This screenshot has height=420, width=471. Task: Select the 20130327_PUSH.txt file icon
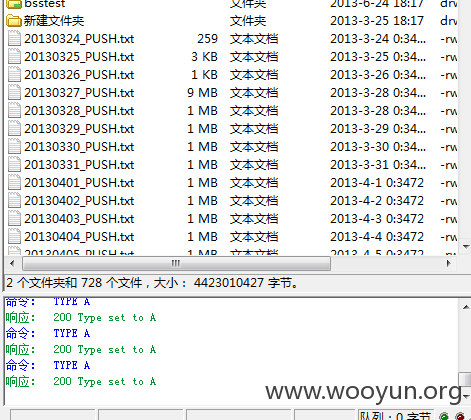(x=14, y=92)
